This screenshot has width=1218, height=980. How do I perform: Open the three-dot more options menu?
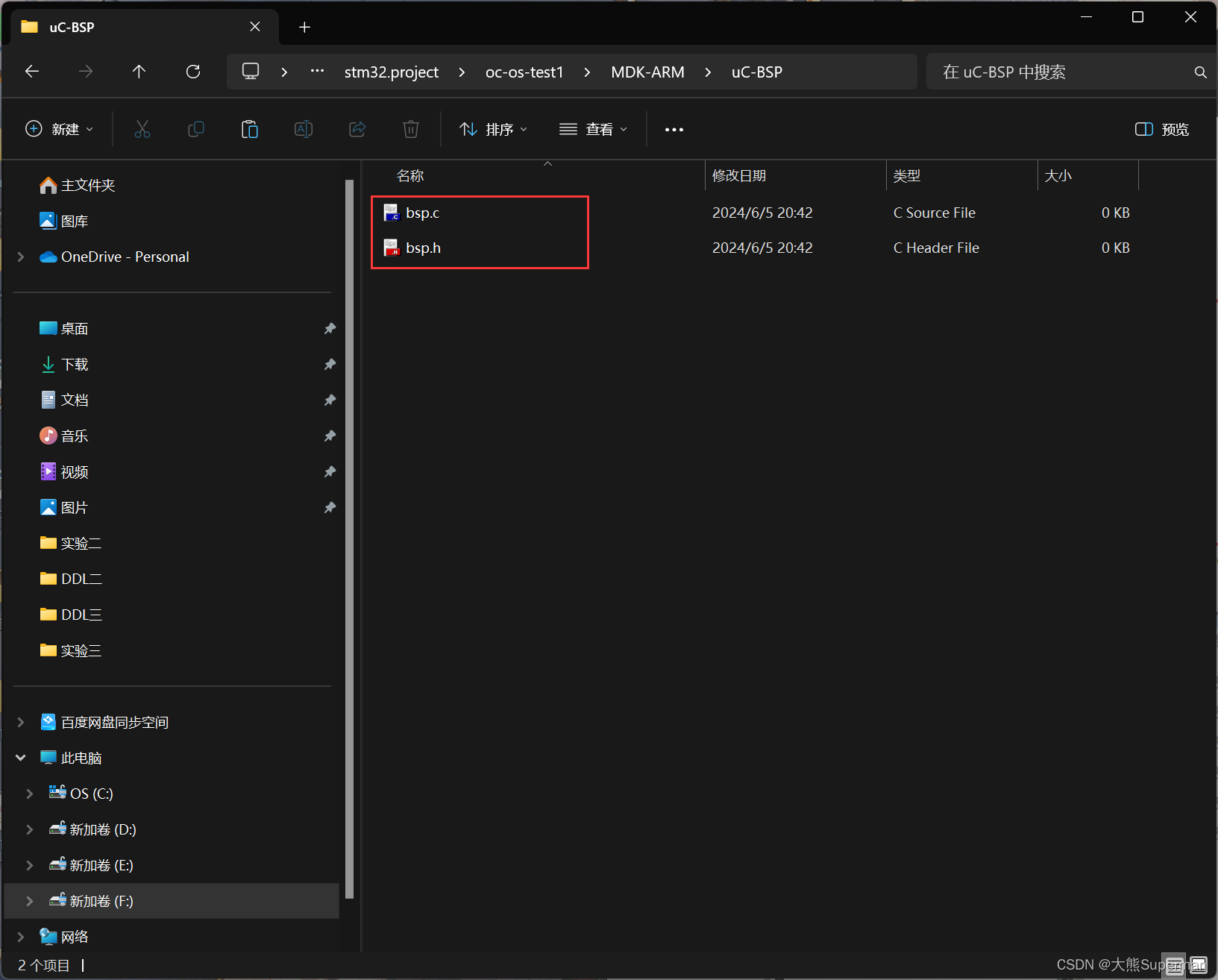click(674, 129)
